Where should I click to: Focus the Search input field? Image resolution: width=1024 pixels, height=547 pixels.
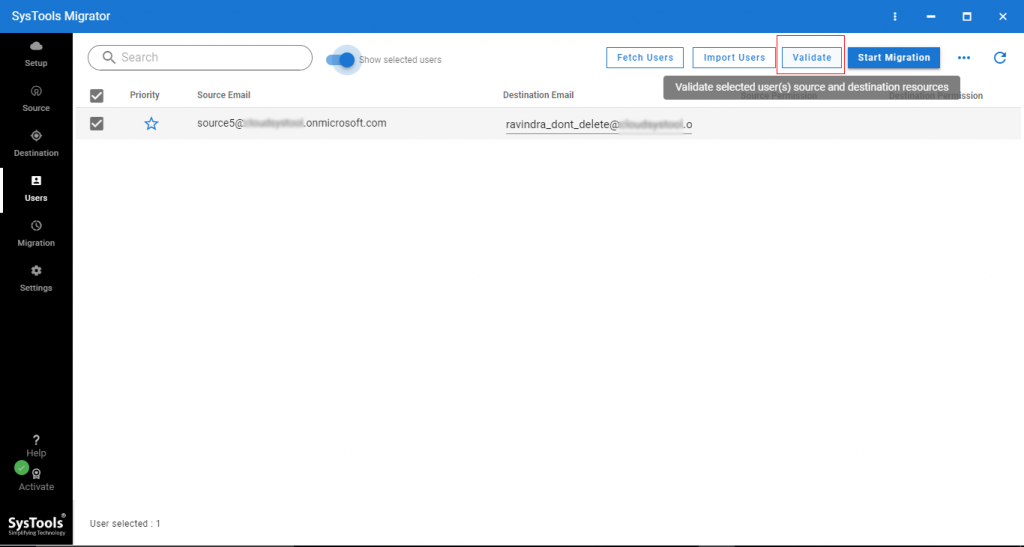[200, 57]
